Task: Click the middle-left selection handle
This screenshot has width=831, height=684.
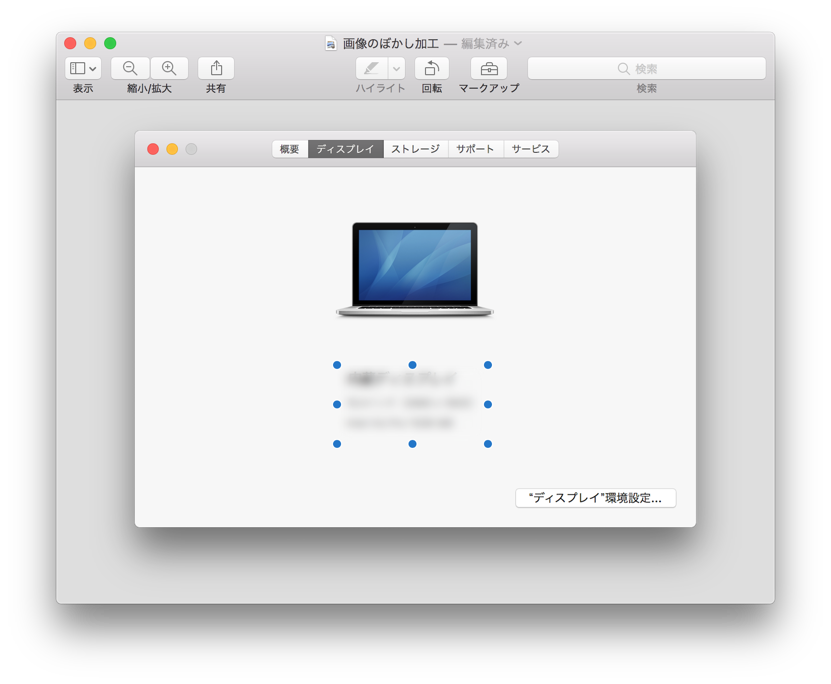Action: click(x=337, y=405)
